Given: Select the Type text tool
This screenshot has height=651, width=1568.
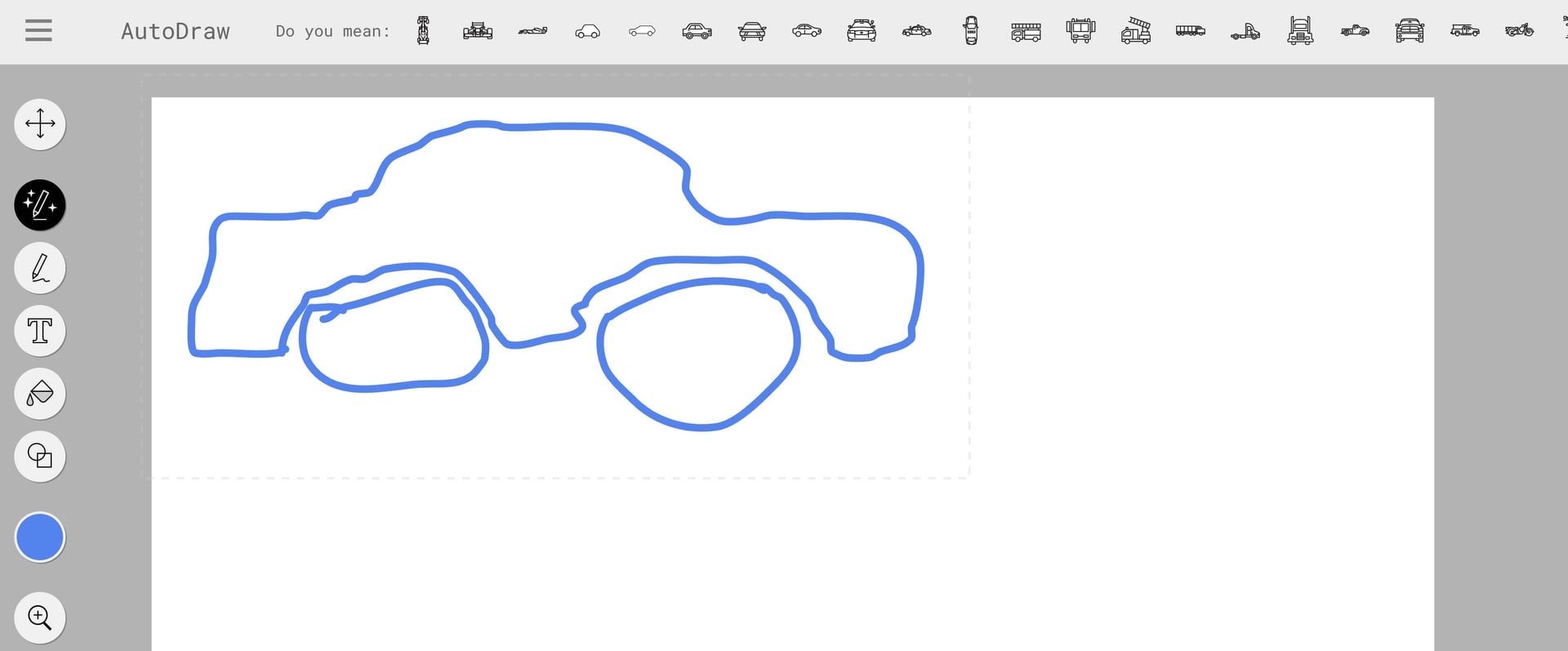Looking at the screenshot, I should tap(40, 331).
